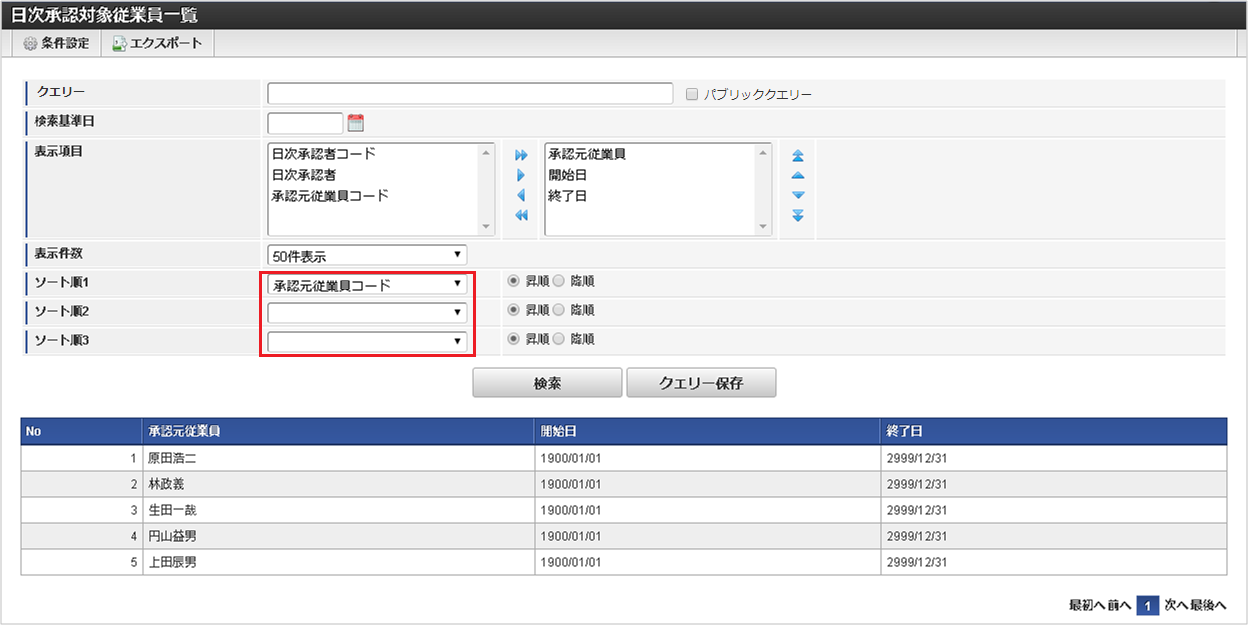
Task: Click the move-all-right double arrow icon
Action: 521,156
